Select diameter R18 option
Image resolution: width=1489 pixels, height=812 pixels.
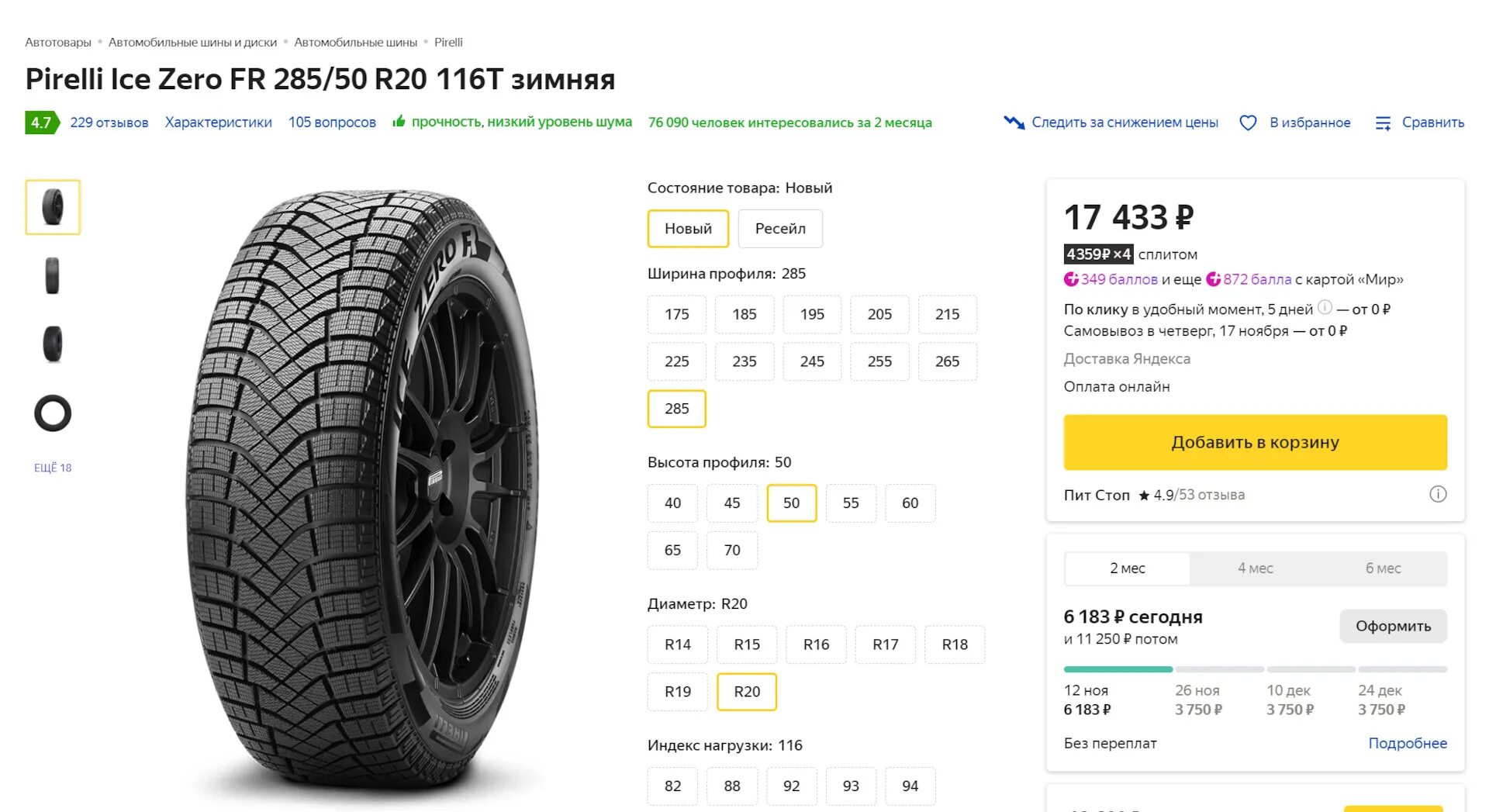[x=955, y=644]
